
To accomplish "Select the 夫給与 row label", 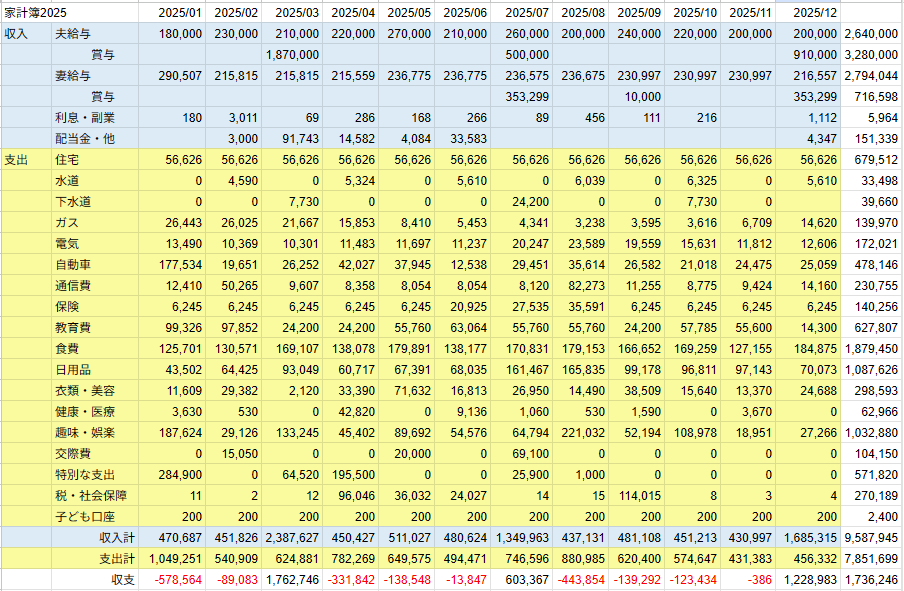I will click(74, 34).
